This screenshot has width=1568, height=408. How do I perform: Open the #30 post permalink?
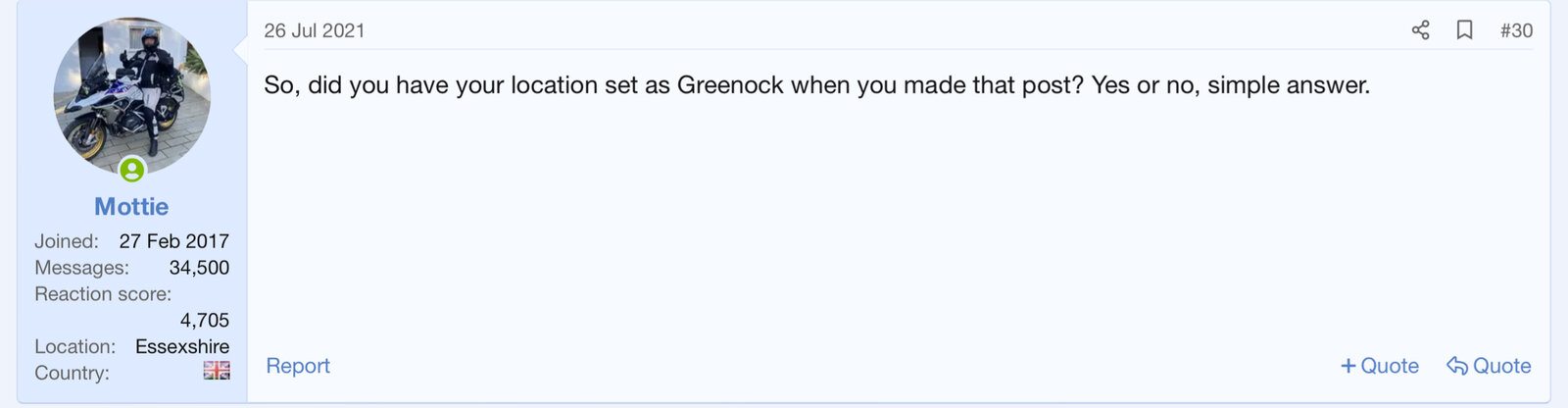(x=1516, y=30)
